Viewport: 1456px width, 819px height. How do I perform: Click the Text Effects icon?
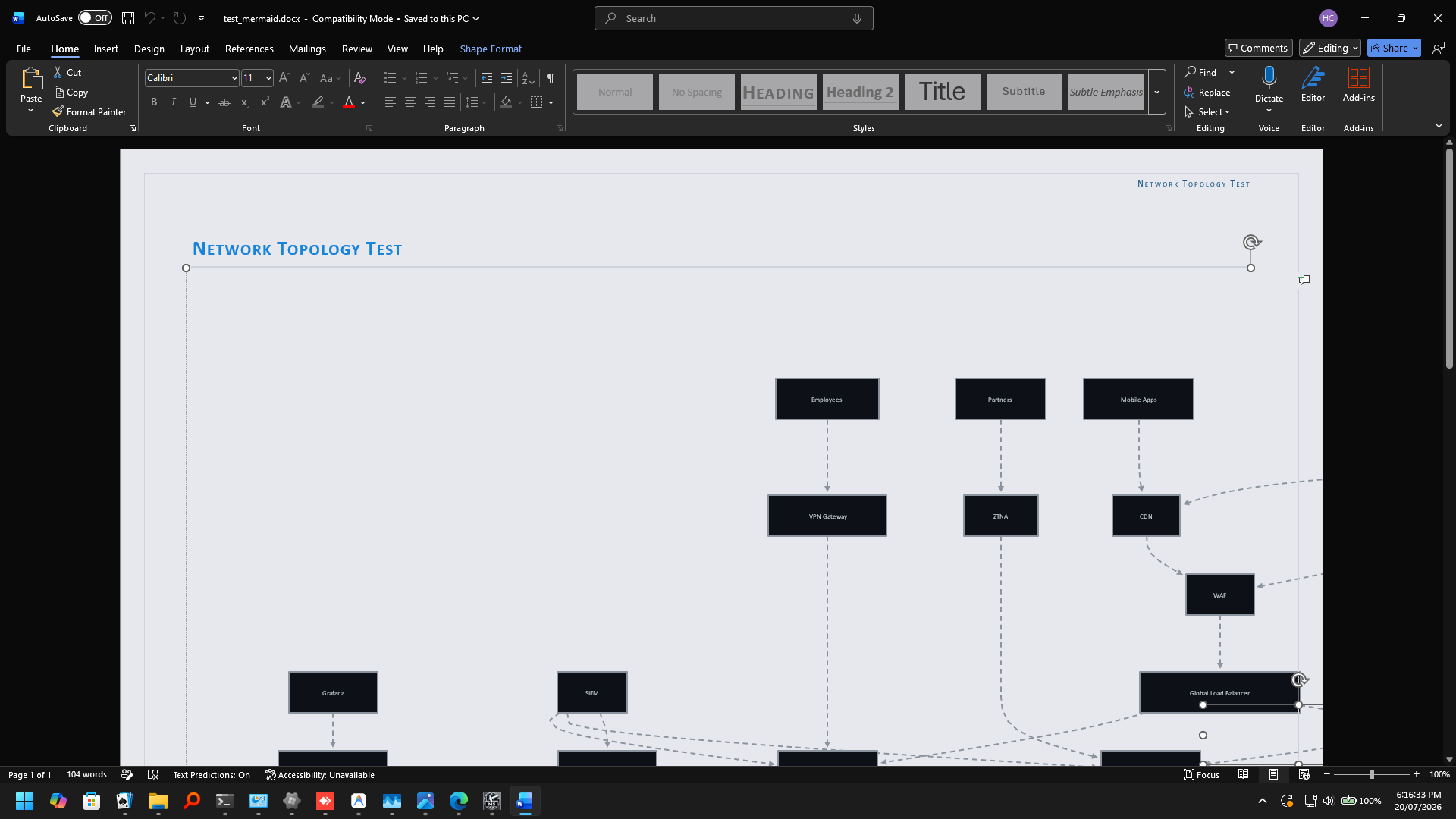pyautogui.click(x=286, y=102)
